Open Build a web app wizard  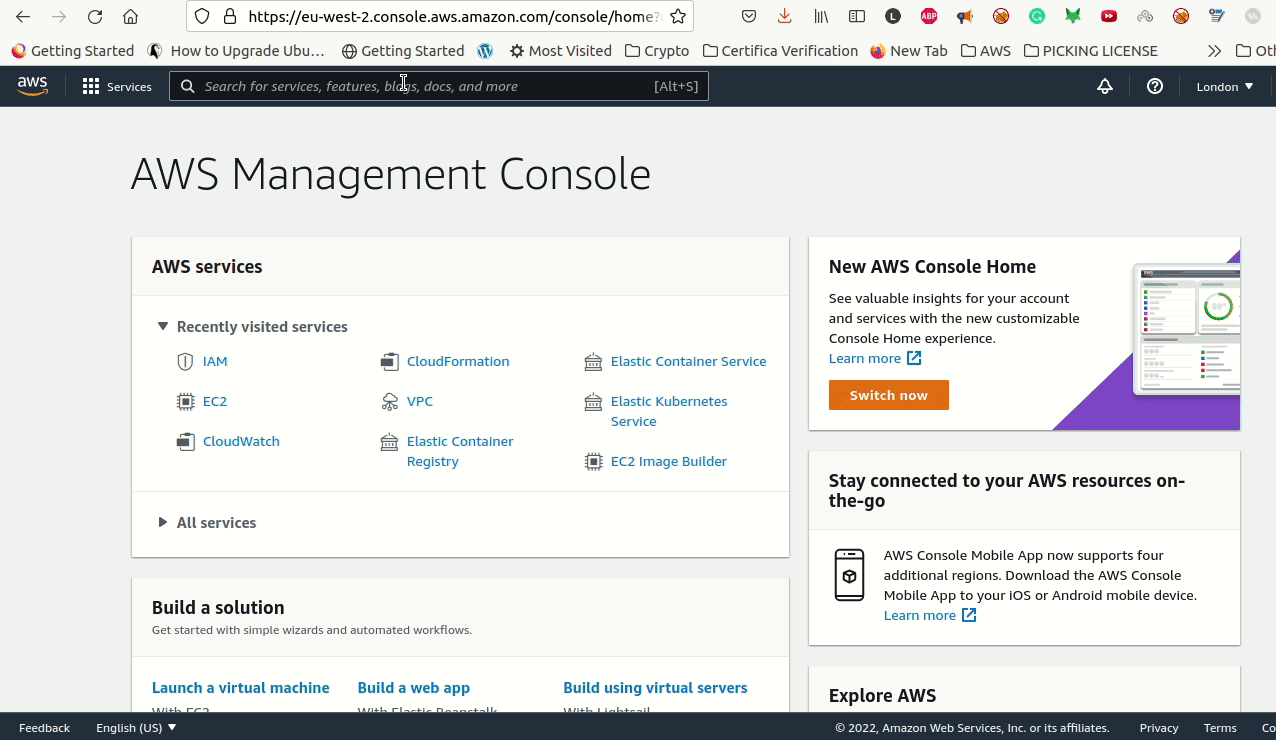click(x=414, y=688)
